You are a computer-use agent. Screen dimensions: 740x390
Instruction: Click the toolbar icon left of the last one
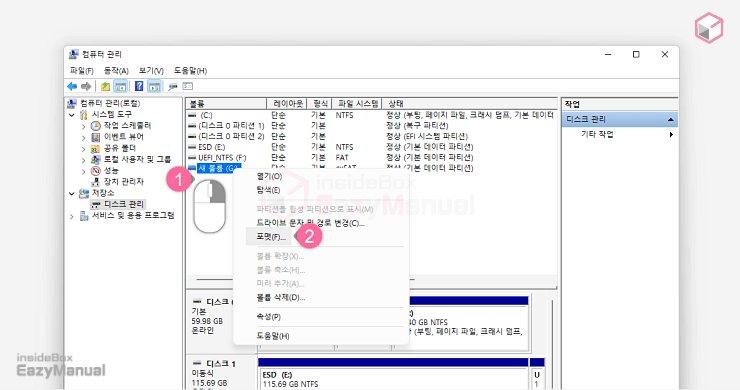tap(173, 86)
